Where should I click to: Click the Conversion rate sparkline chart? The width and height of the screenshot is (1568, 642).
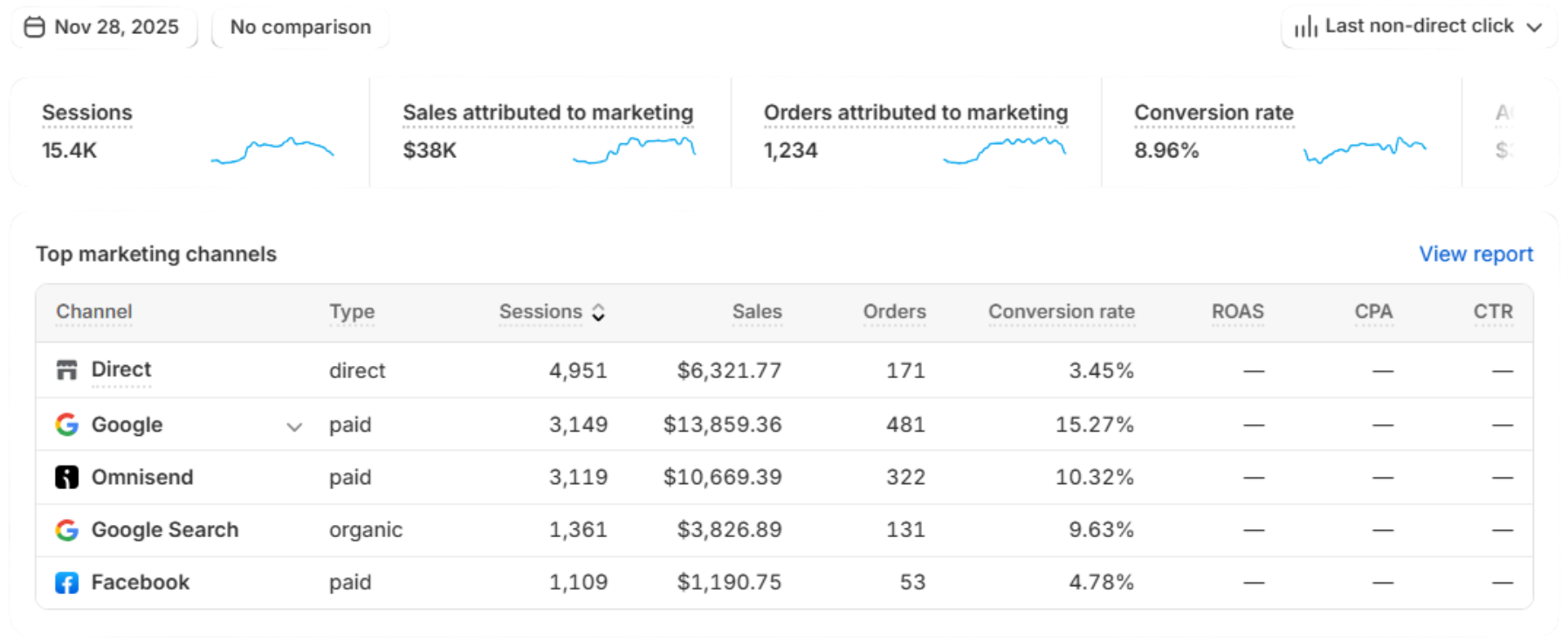tap(1364, 150)
